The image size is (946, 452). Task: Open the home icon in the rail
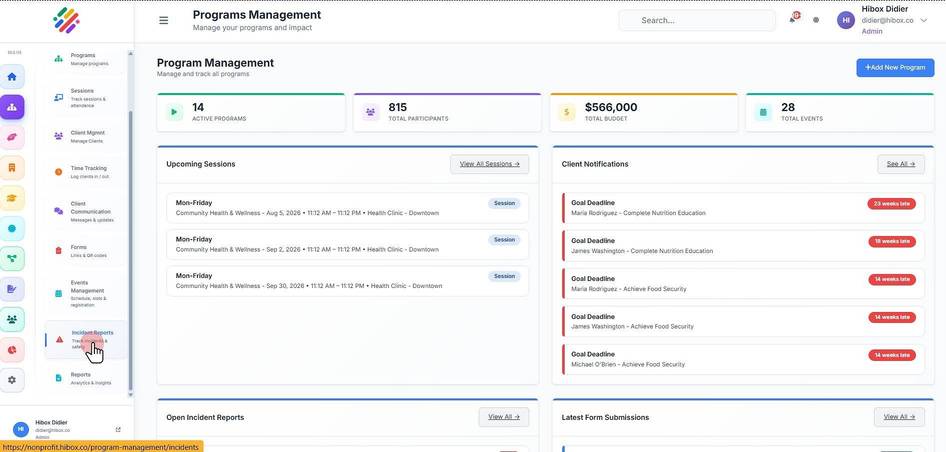pos(12,77)
